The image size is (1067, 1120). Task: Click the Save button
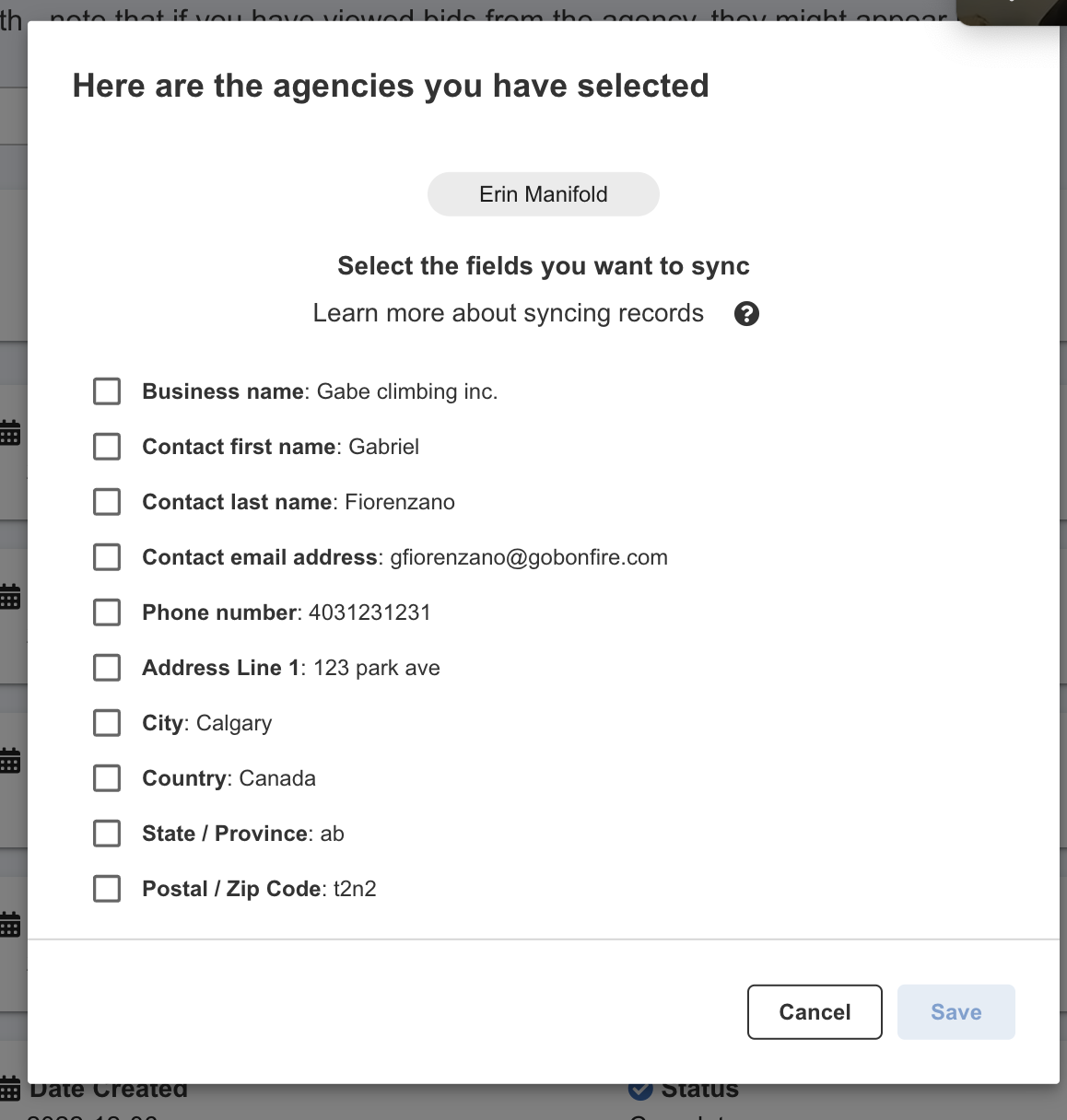pos(956,1012)
